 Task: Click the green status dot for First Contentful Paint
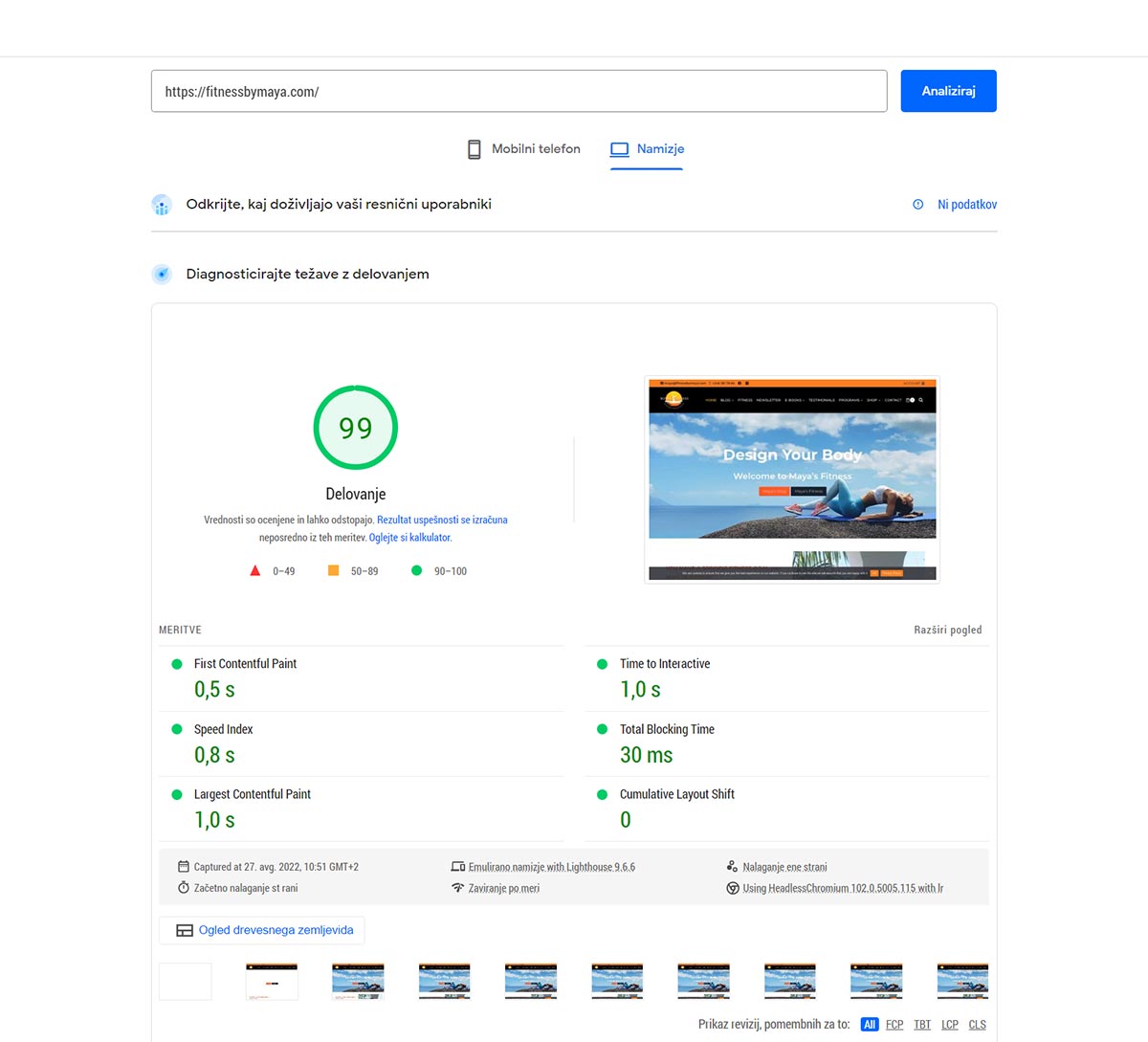176,664
